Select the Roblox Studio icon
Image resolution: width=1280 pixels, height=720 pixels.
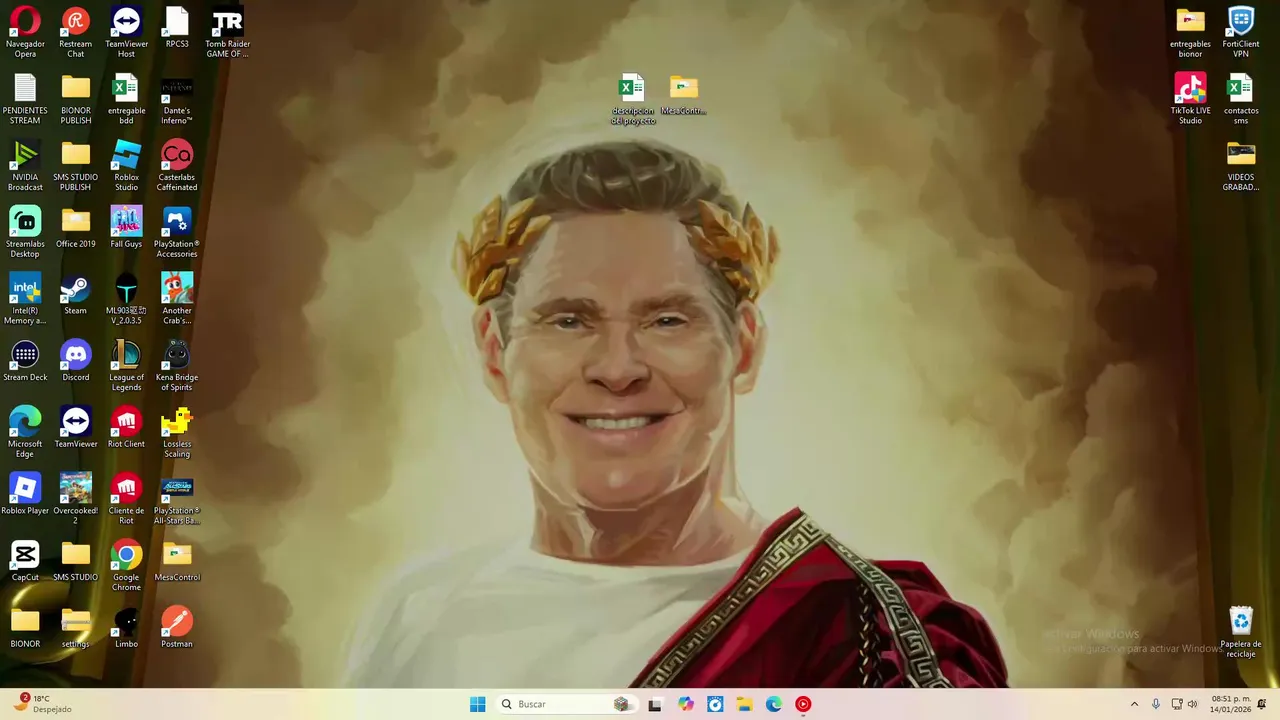[x=126, y=166]
